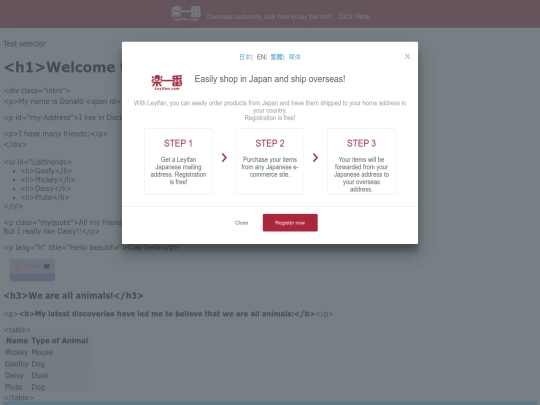Switch to Traditional Chinese (繁體)

click(x=276, y=57)
